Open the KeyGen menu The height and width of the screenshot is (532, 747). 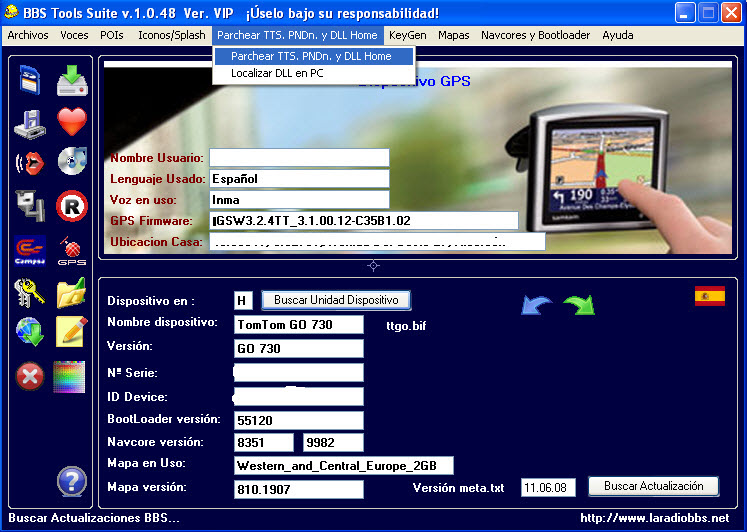pyautogui.click(x=408, y=35)
